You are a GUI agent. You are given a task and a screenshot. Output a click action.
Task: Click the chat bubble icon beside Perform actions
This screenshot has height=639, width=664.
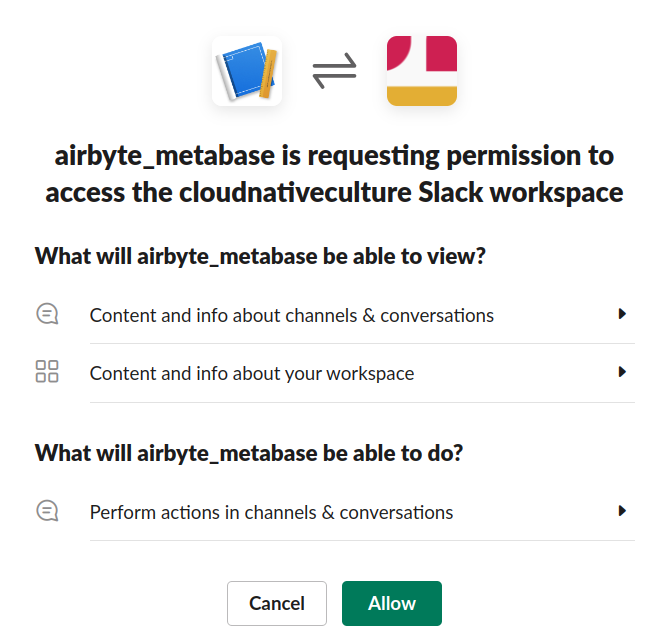click(x=47, y=511)
